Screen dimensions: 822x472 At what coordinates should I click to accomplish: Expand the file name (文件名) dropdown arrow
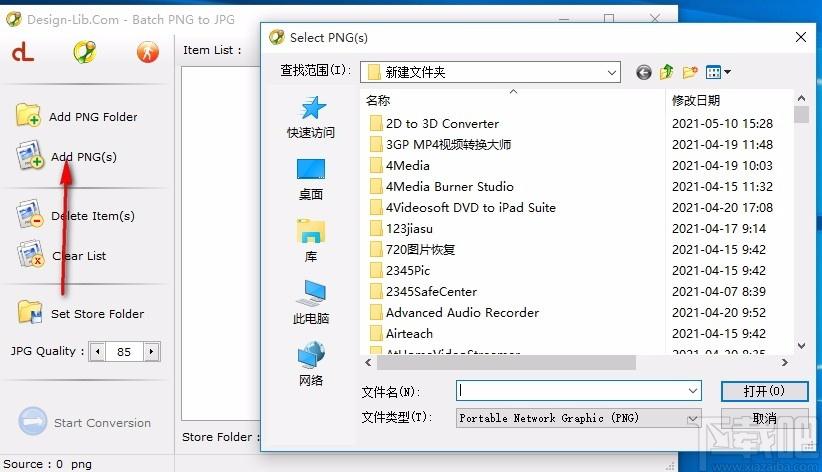[x=693, y=391]
